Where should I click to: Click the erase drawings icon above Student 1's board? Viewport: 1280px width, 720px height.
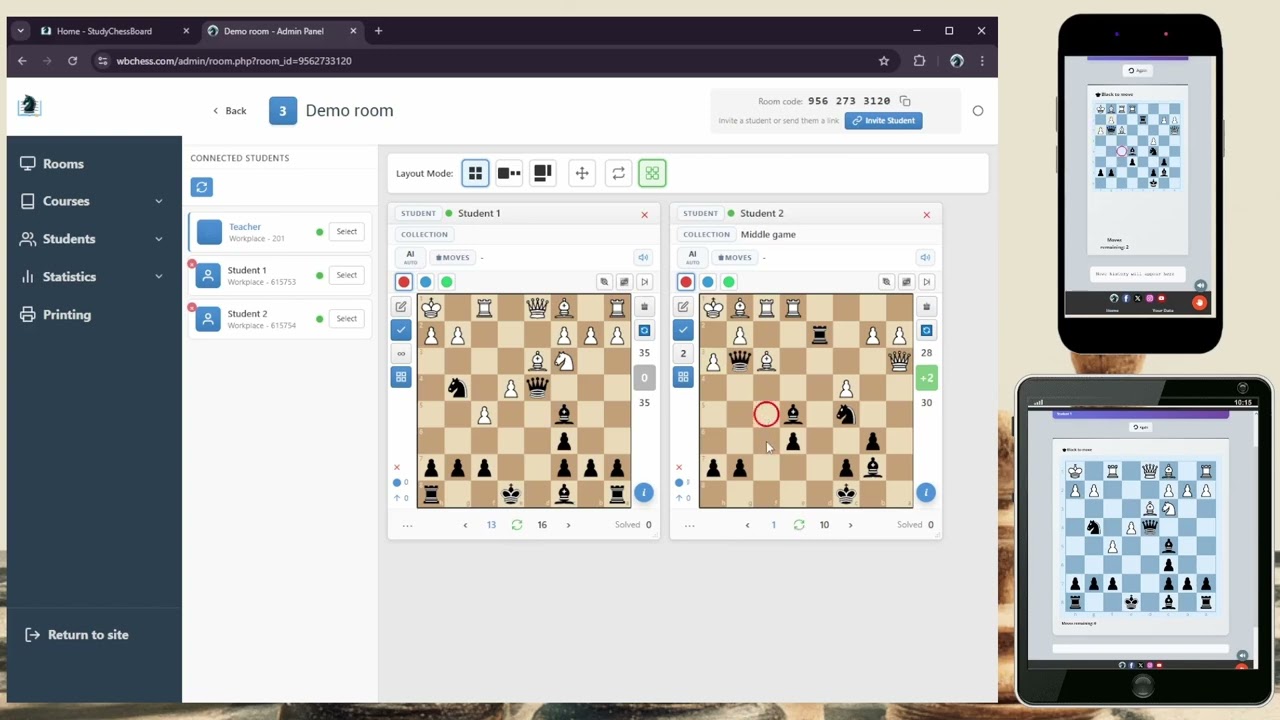(604, 282)
